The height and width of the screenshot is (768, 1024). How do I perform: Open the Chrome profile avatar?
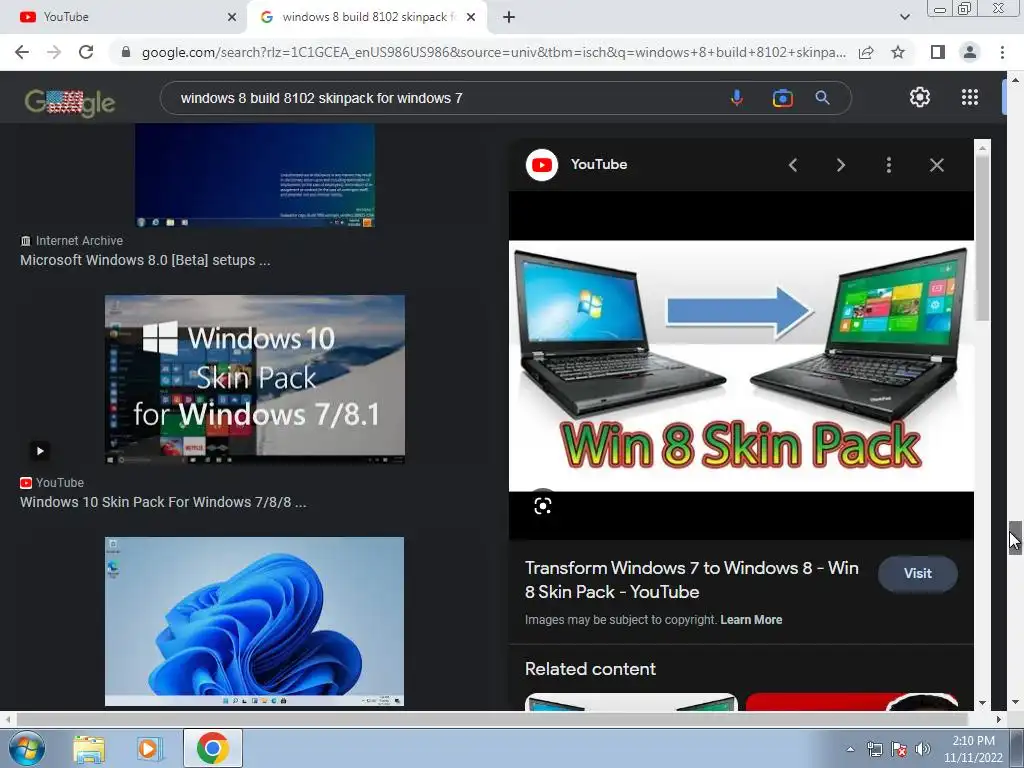click(x=970, y=52)
